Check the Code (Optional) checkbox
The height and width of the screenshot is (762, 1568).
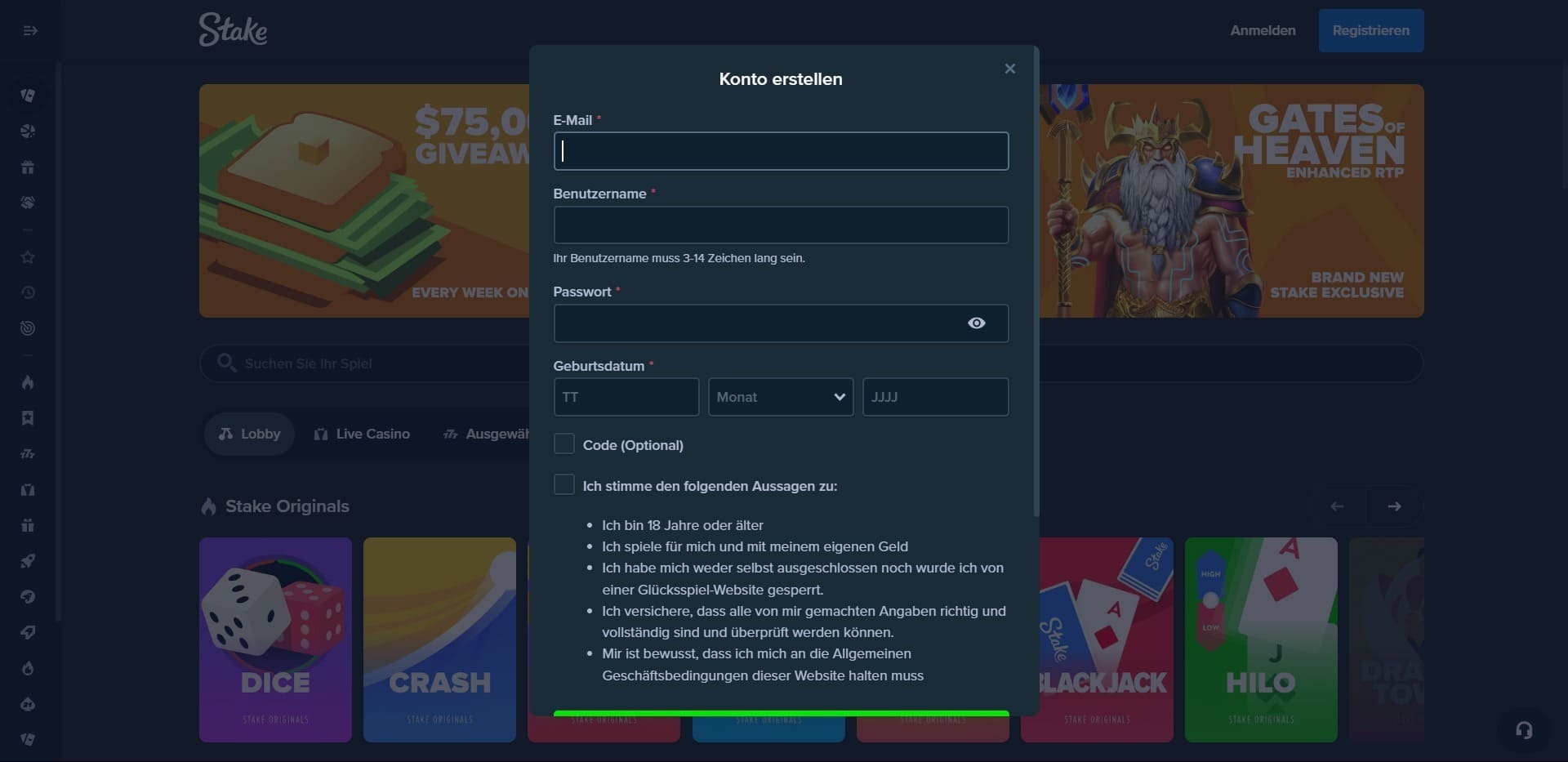[564, 443]
